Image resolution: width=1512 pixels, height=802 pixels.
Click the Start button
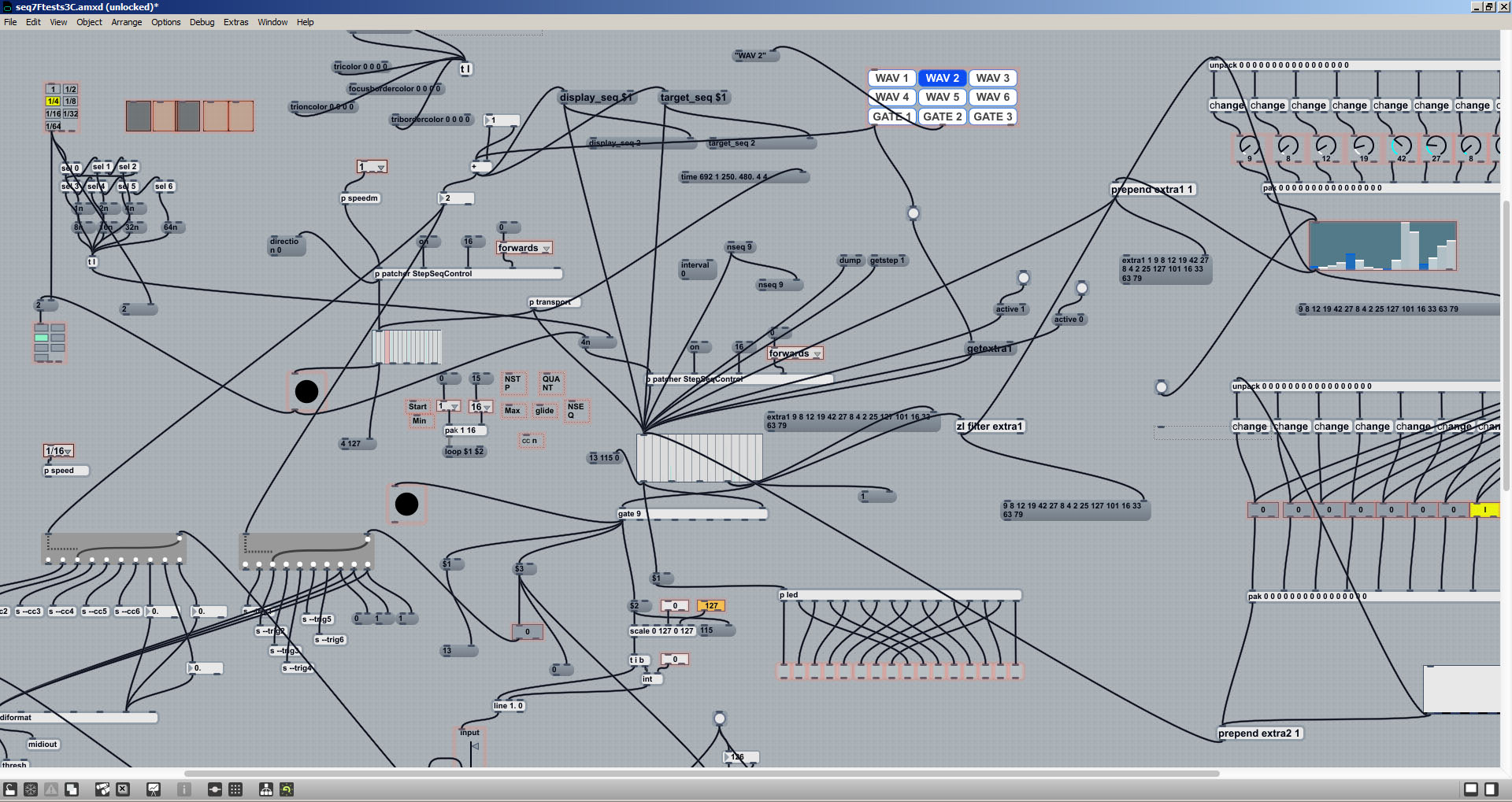pos(417,407)
